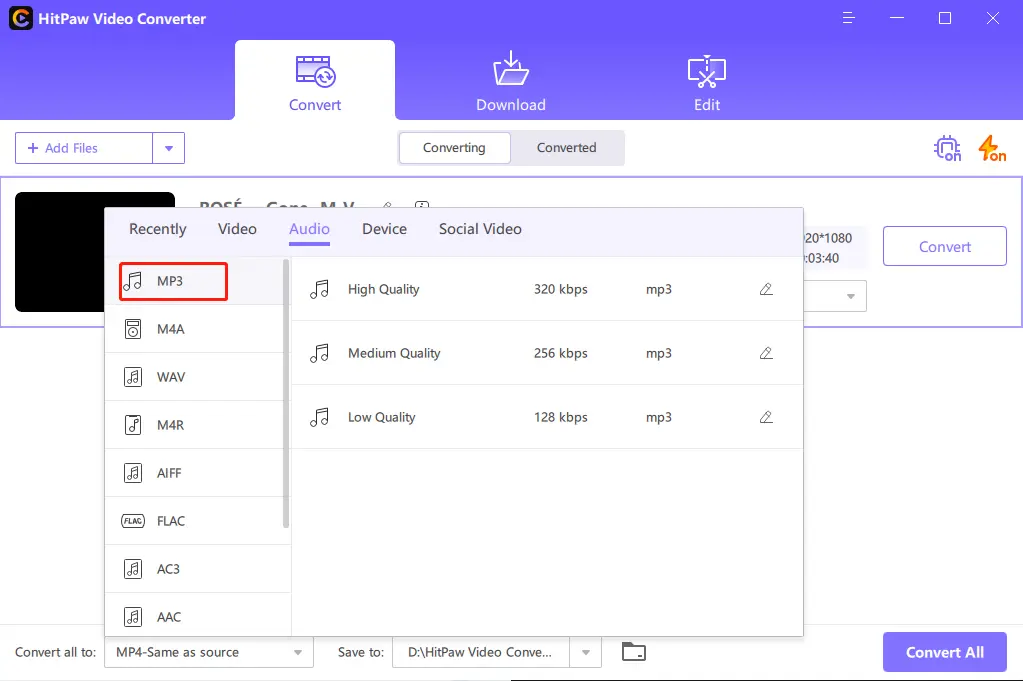The width and height of the screenshot is (1023, 681).
Task: Show the Converted list tab
Action: coord(566,148)
